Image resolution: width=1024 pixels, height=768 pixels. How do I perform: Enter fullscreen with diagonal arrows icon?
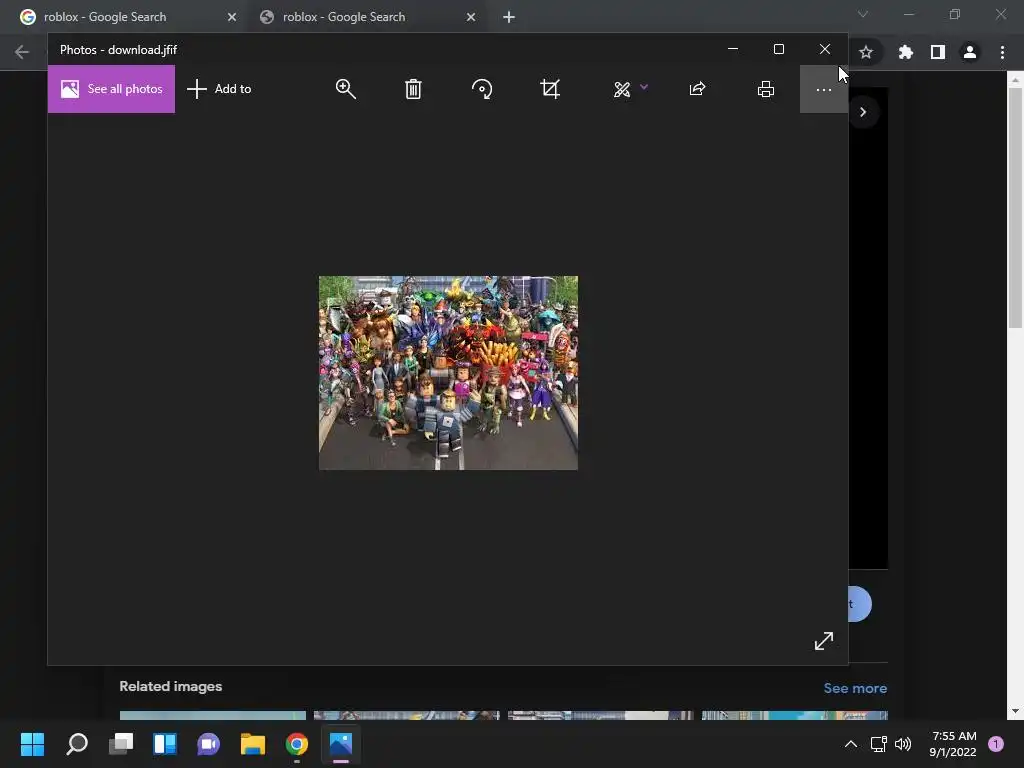click(x=824, y=641)
